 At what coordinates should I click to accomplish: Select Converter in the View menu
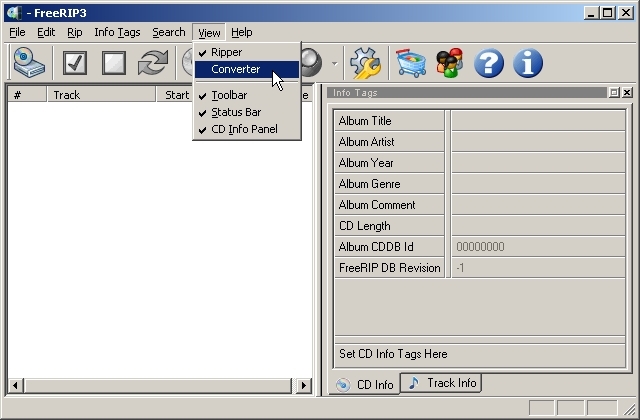(x=247, y=69)
